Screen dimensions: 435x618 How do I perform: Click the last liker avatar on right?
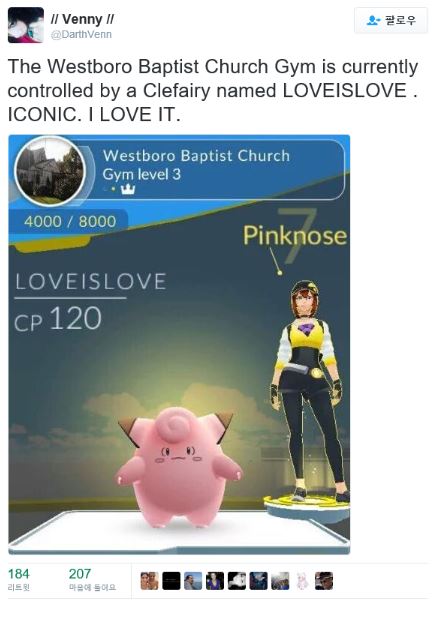point(324,581)
